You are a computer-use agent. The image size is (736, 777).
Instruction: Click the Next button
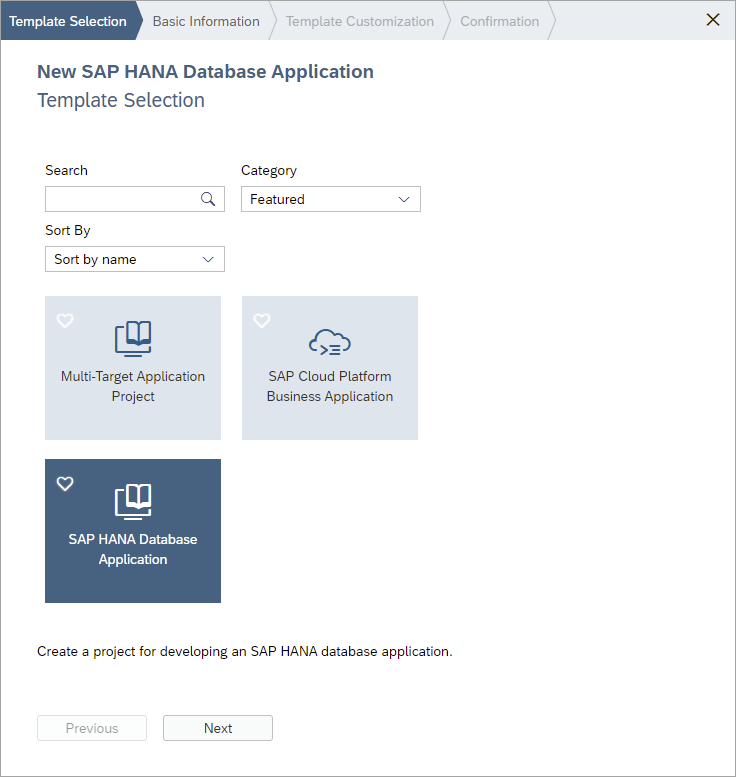(x=218, y=728)
